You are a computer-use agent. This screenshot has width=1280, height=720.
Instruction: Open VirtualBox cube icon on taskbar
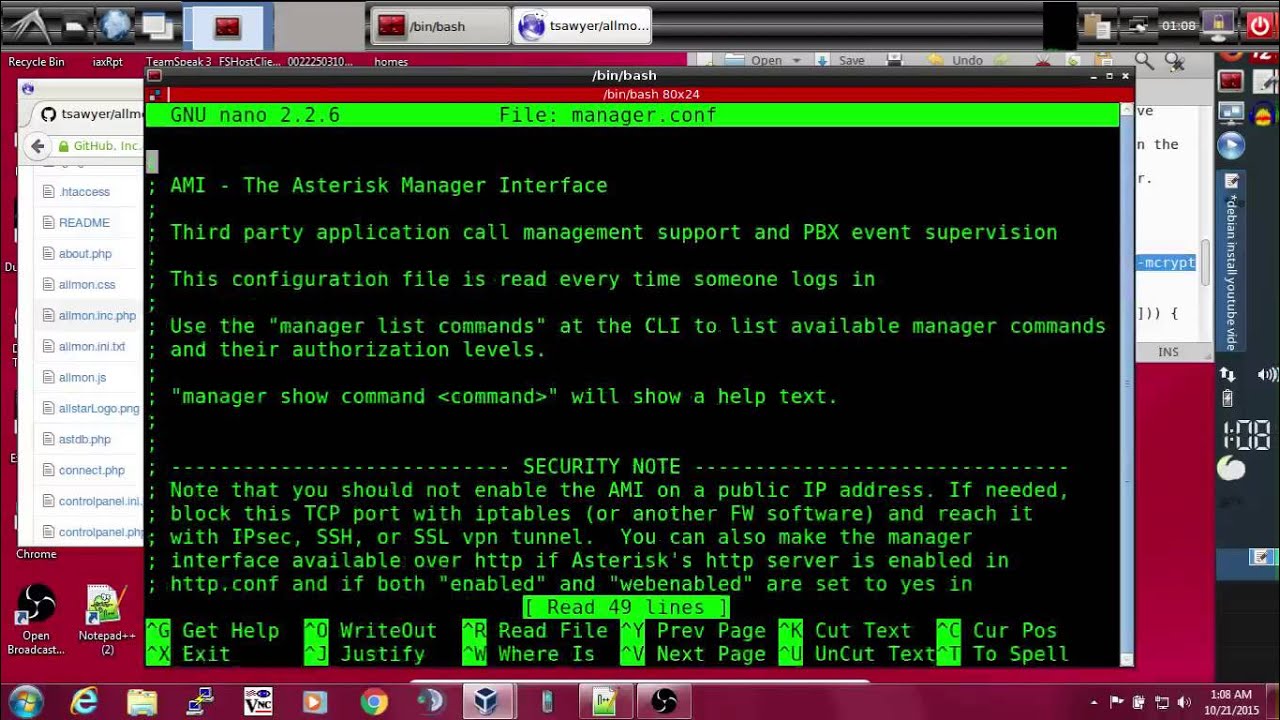tap(487, 702)
